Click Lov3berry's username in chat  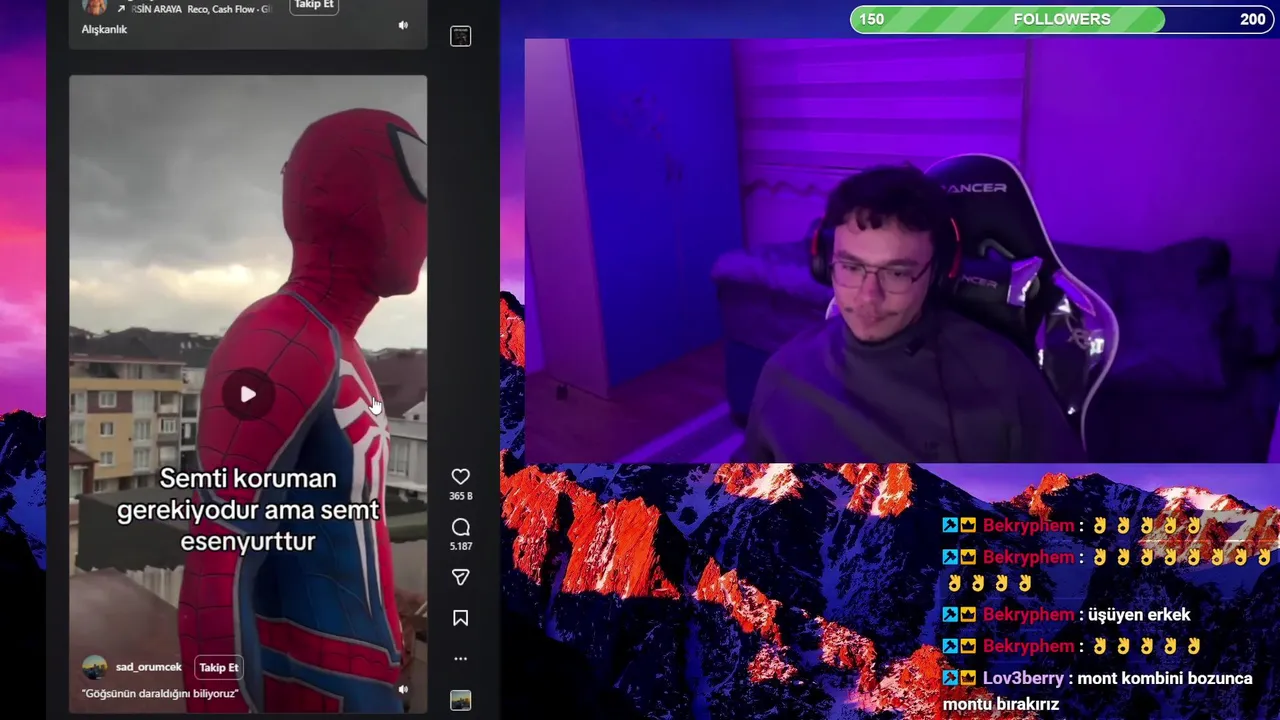1023,679
